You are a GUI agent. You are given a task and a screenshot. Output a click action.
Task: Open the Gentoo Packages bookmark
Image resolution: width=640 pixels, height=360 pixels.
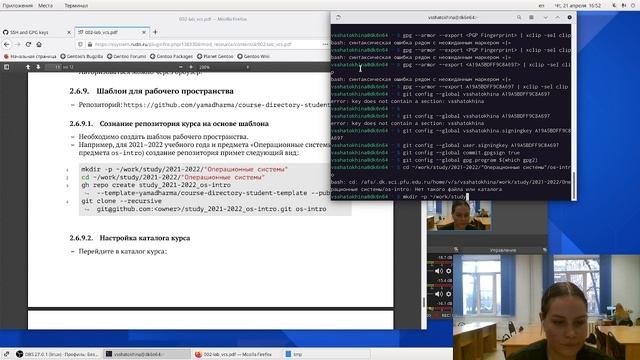coord(171,56)
